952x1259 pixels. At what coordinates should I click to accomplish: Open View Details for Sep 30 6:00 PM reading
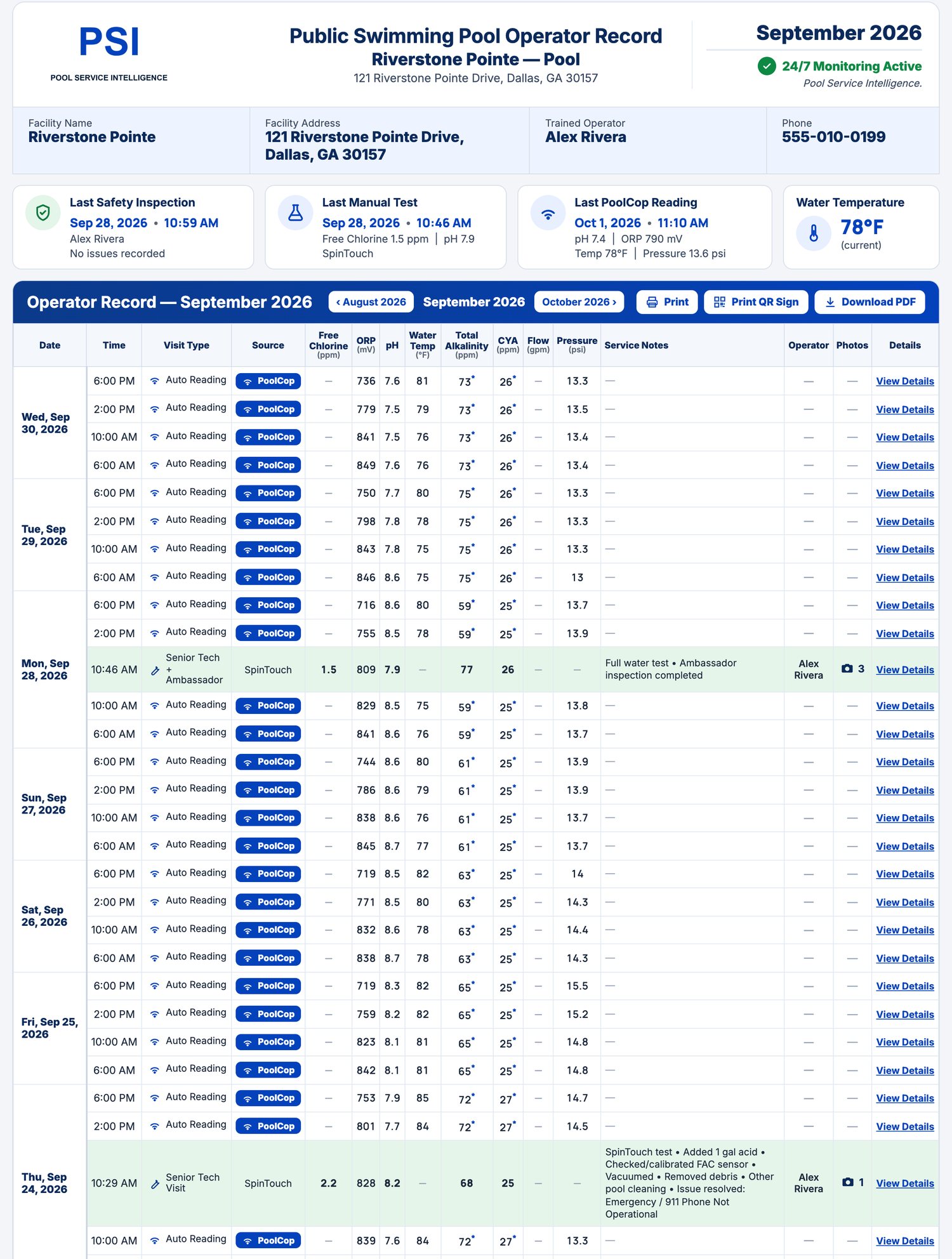click(905, 381)
